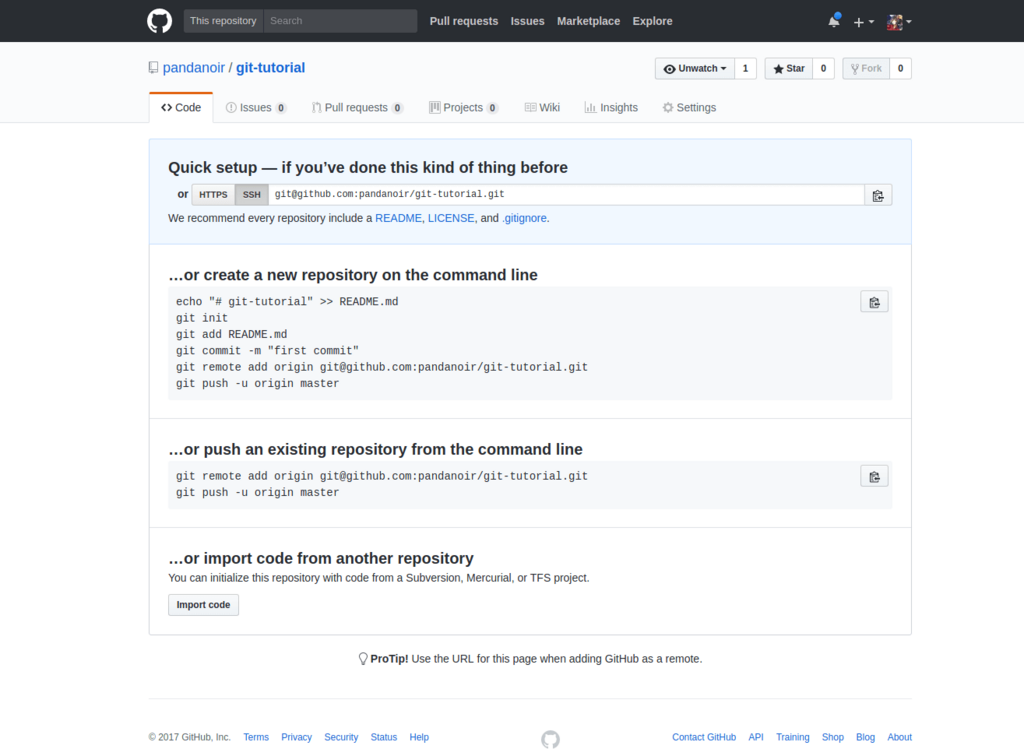Open the About footer link
Image resolution: width=1024 pixels, height=749 pixels.
[899, 737]
